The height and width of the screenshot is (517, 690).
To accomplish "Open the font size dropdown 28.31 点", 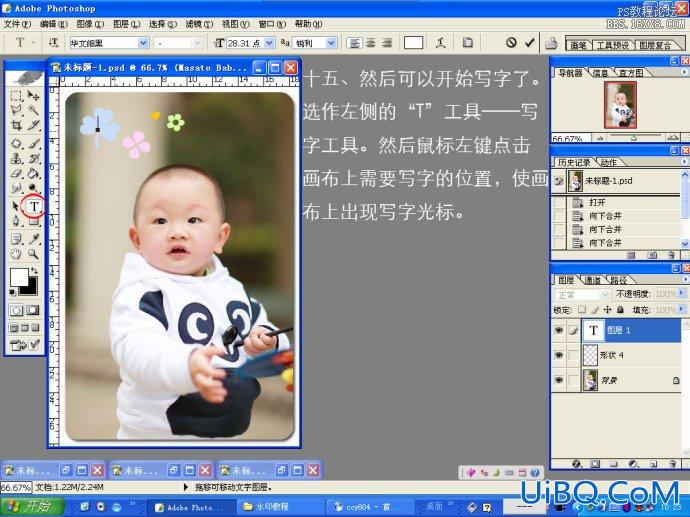I will point(270,43).
